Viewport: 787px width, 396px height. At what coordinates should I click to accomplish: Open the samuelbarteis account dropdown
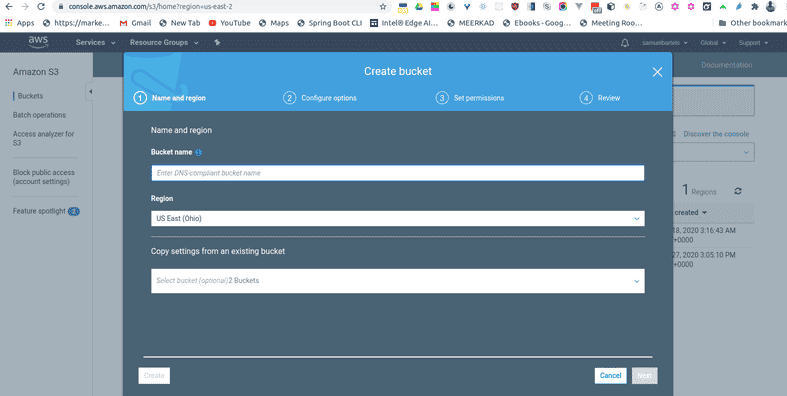coord(665,43)
